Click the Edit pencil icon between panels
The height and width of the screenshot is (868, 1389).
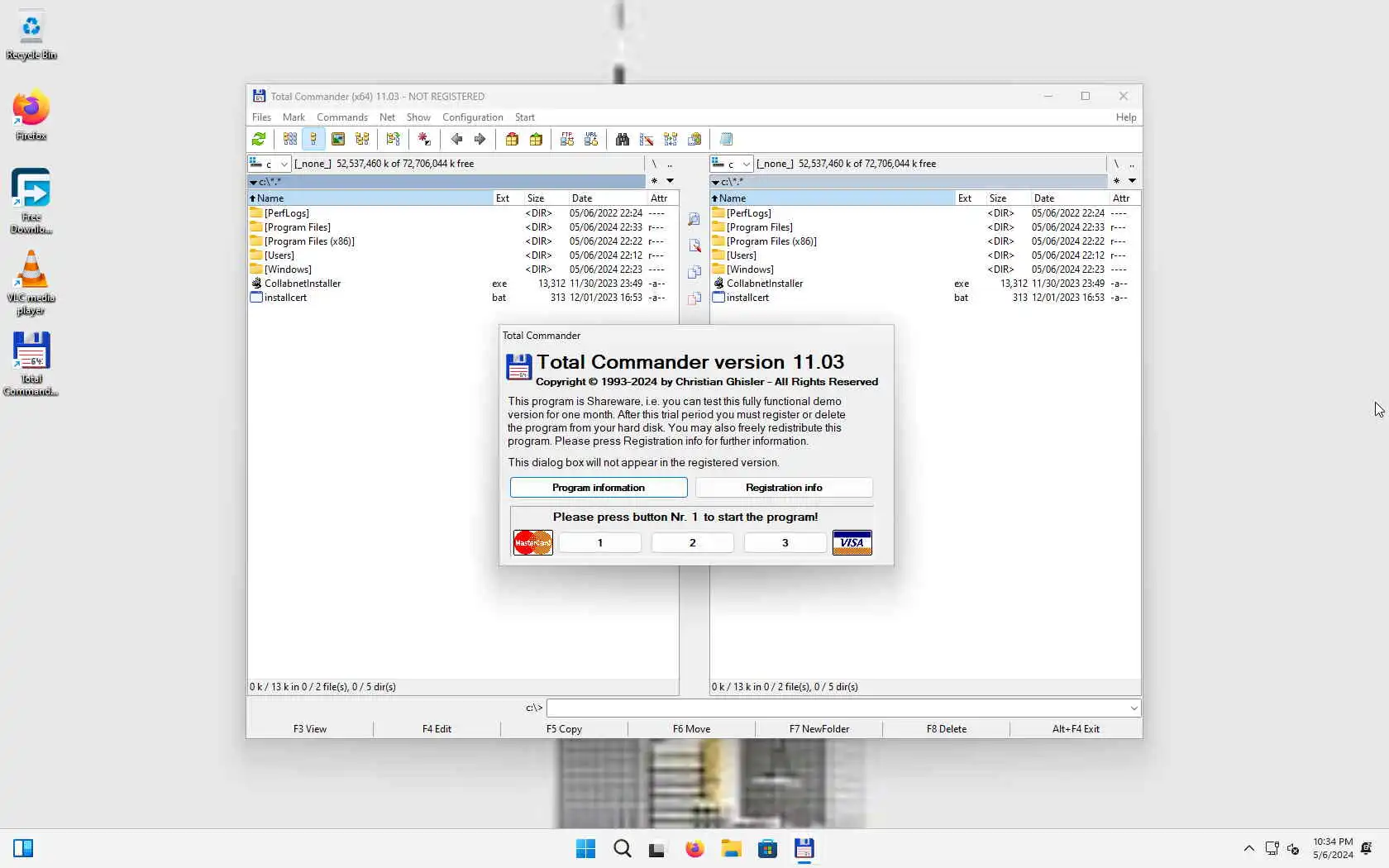tap(694, 246)
